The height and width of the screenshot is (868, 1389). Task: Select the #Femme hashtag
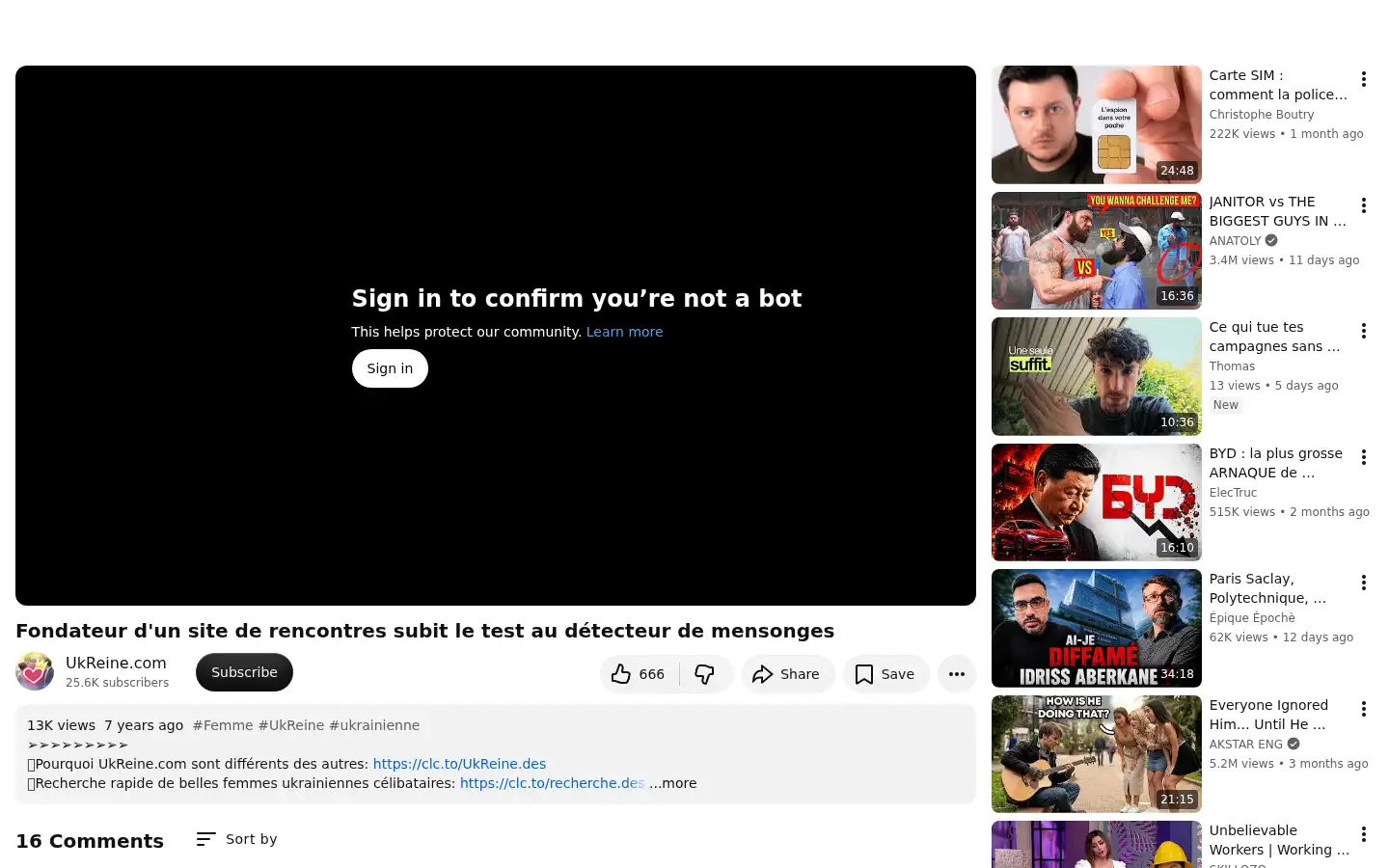coord(223,725)
